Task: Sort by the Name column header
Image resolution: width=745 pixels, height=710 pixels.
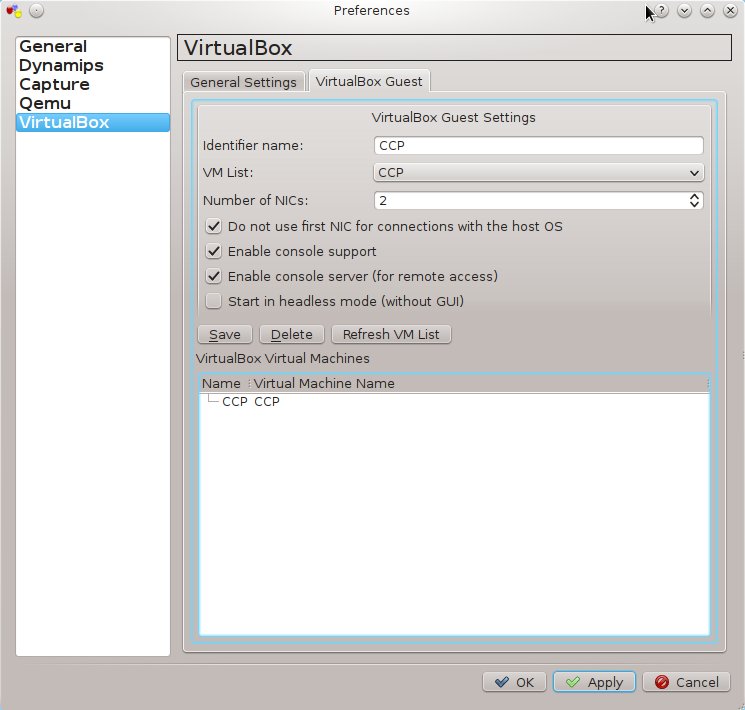Action: [223, 384]
